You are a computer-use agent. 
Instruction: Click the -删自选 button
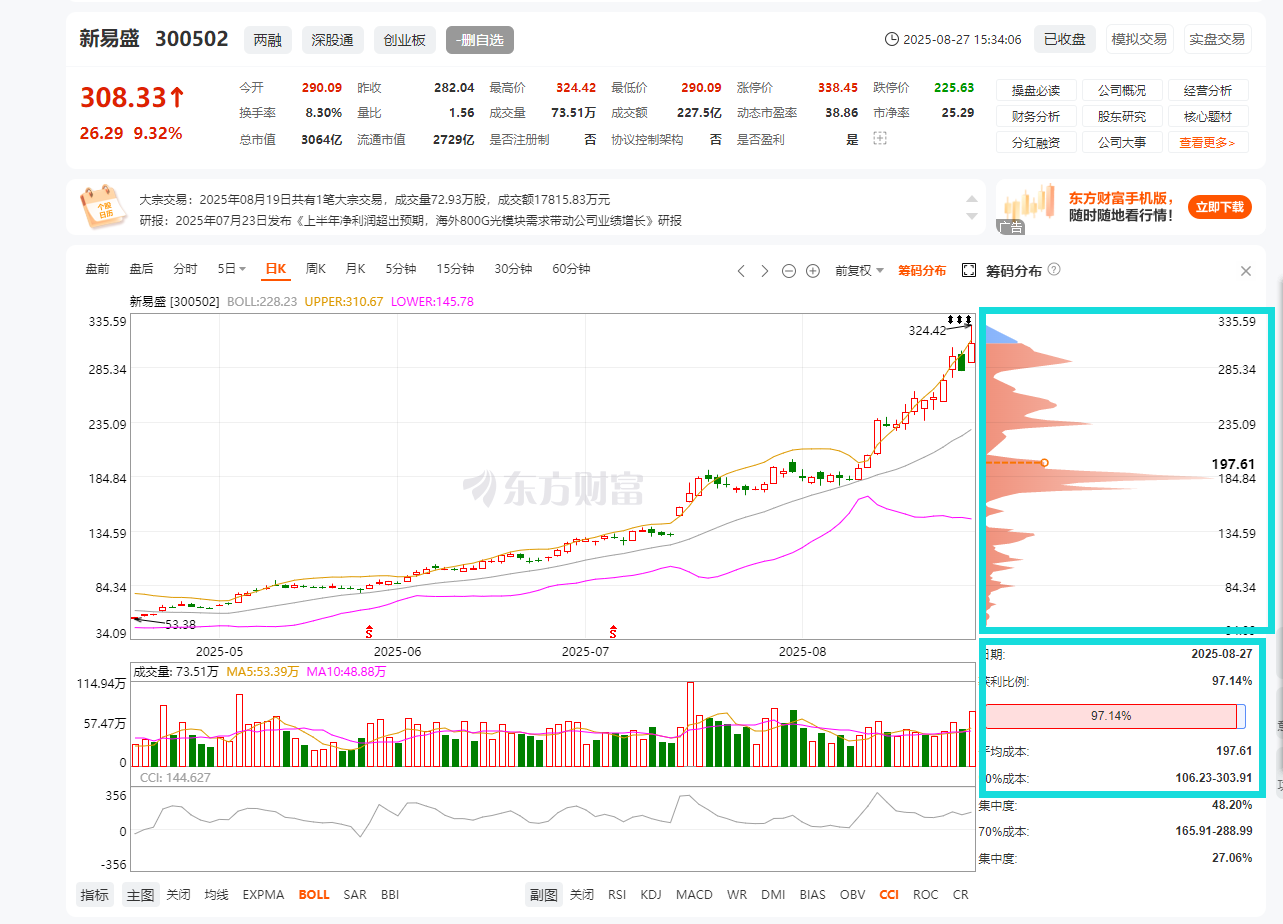coord(480,40)
